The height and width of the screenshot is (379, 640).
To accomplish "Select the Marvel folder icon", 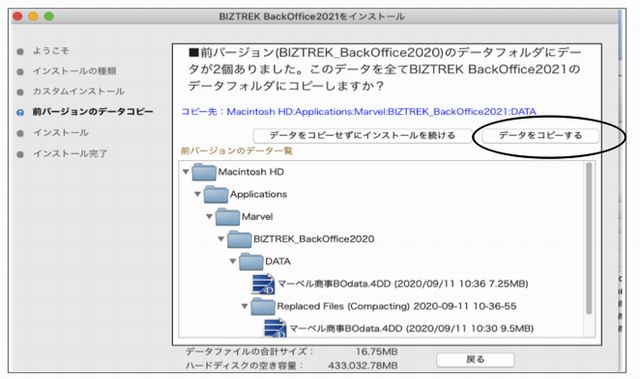I will point(227,217).
